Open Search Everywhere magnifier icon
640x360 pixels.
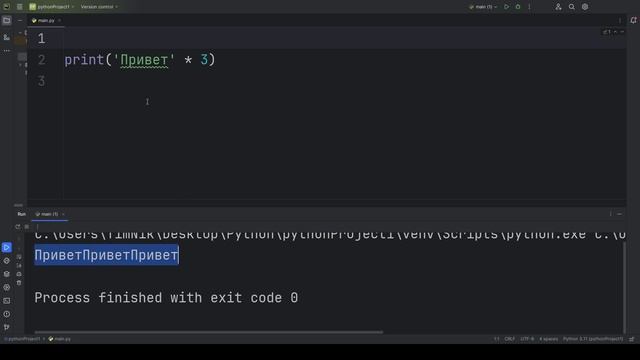pos(572,7)
